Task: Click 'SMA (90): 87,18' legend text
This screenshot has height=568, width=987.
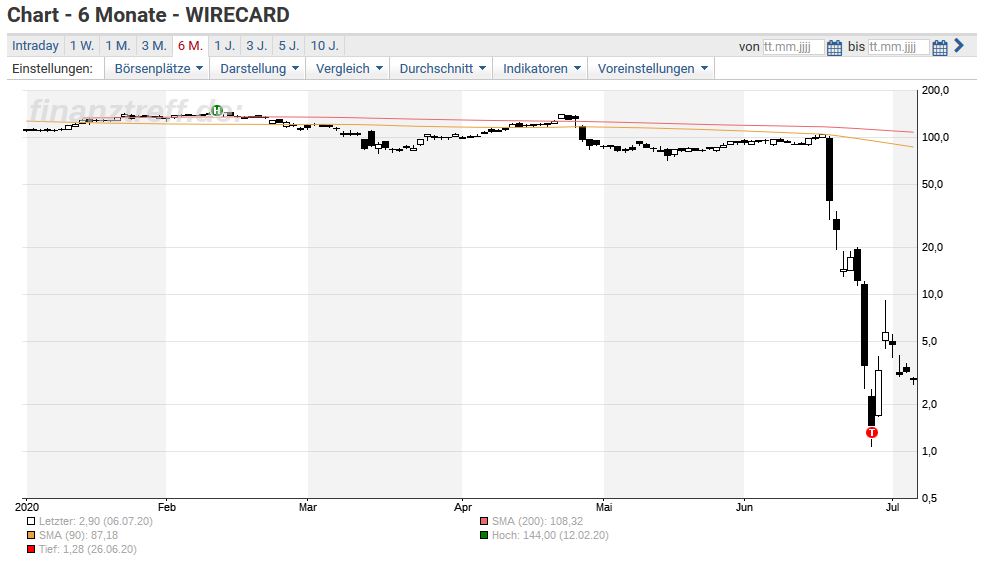Action: 78,535
